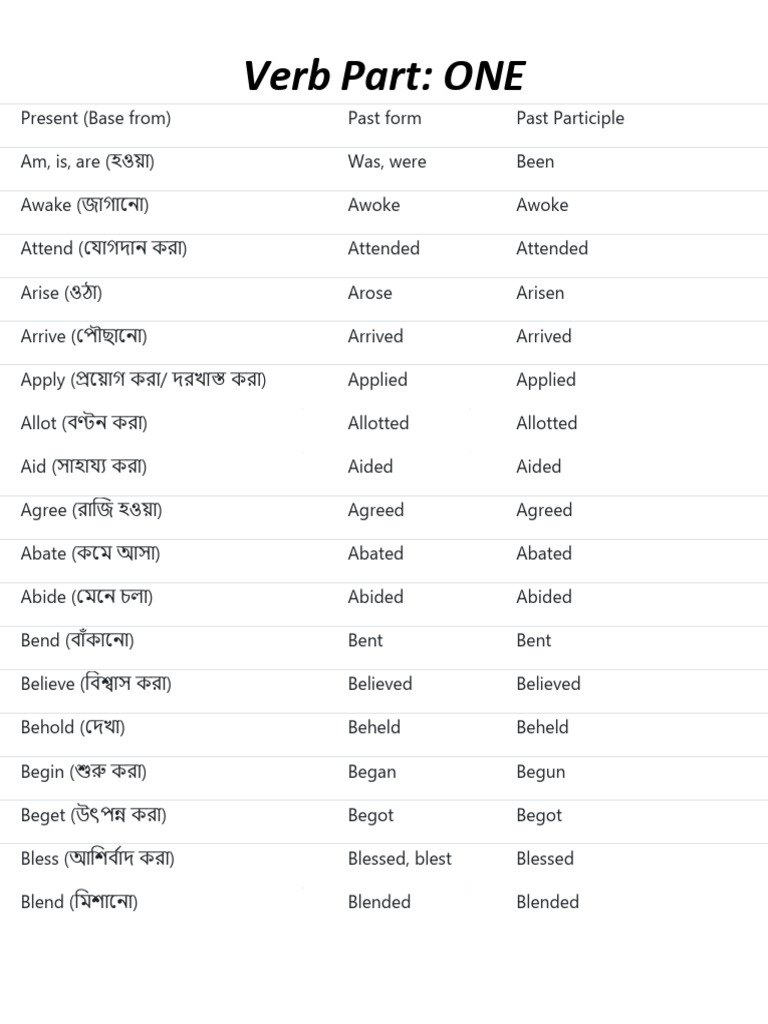This screenshot has height=1024, width=768.
Task: Click the 'Past Participle' column header
Action: pyautogui.click(x=570, y=118)
